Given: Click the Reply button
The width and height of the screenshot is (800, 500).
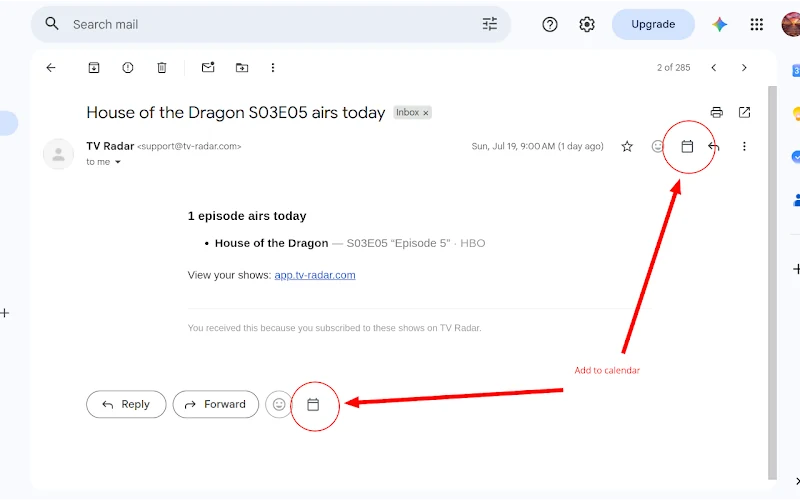Looking at the screenshot, I should coord(126,404).
